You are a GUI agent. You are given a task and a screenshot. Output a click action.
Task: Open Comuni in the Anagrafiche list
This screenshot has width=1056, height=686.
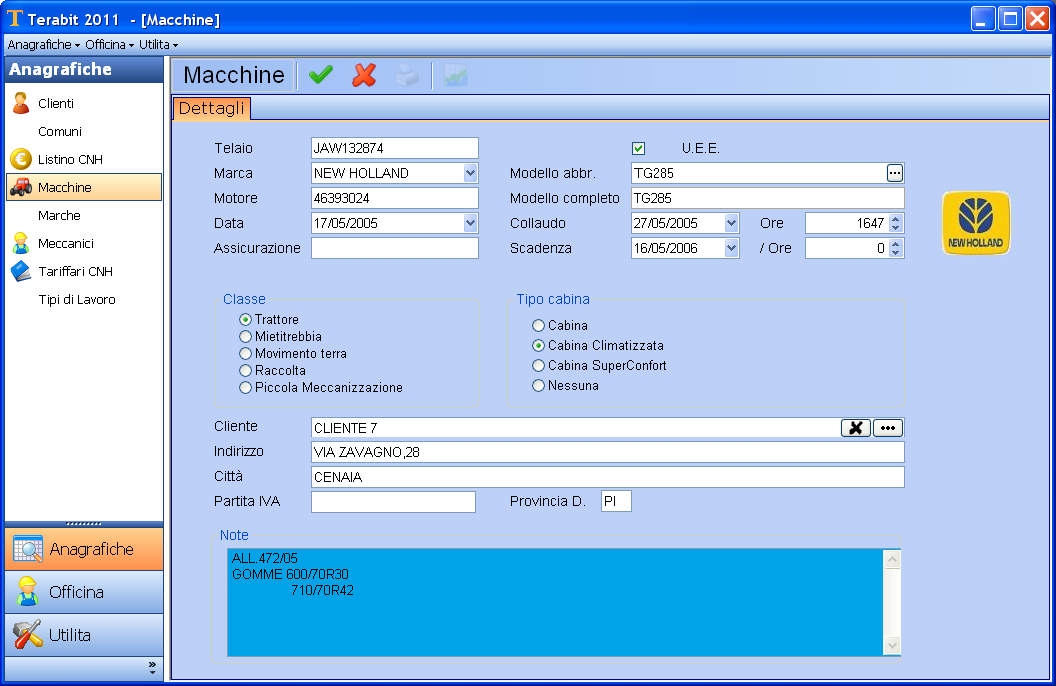[60, 131]
